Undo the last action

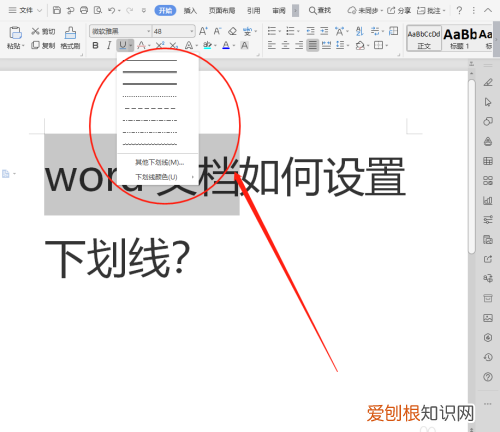[112, 10]
